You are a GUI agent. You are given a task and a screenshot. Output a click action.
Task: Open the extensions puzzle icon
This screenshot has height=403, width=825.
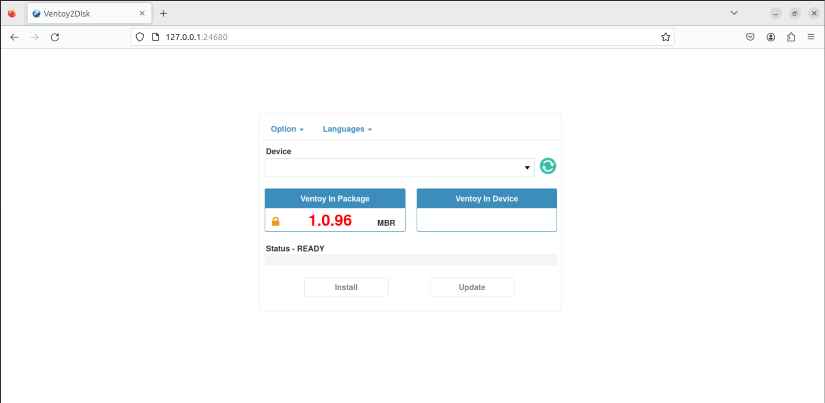pos(791,37)
